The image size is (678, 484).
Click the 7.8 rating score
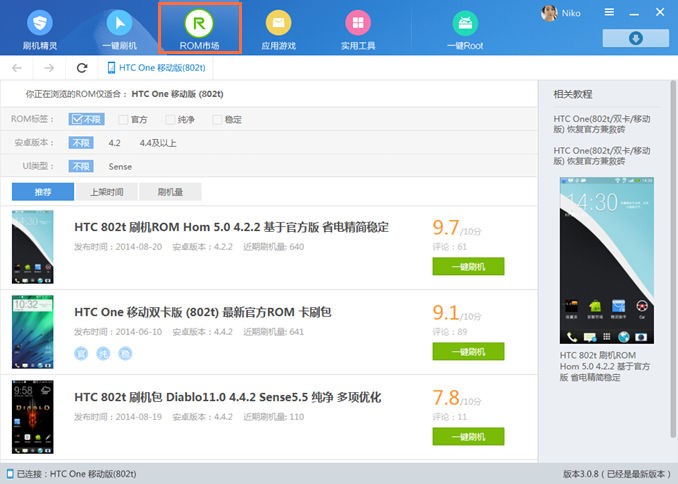tap(446, 397)
